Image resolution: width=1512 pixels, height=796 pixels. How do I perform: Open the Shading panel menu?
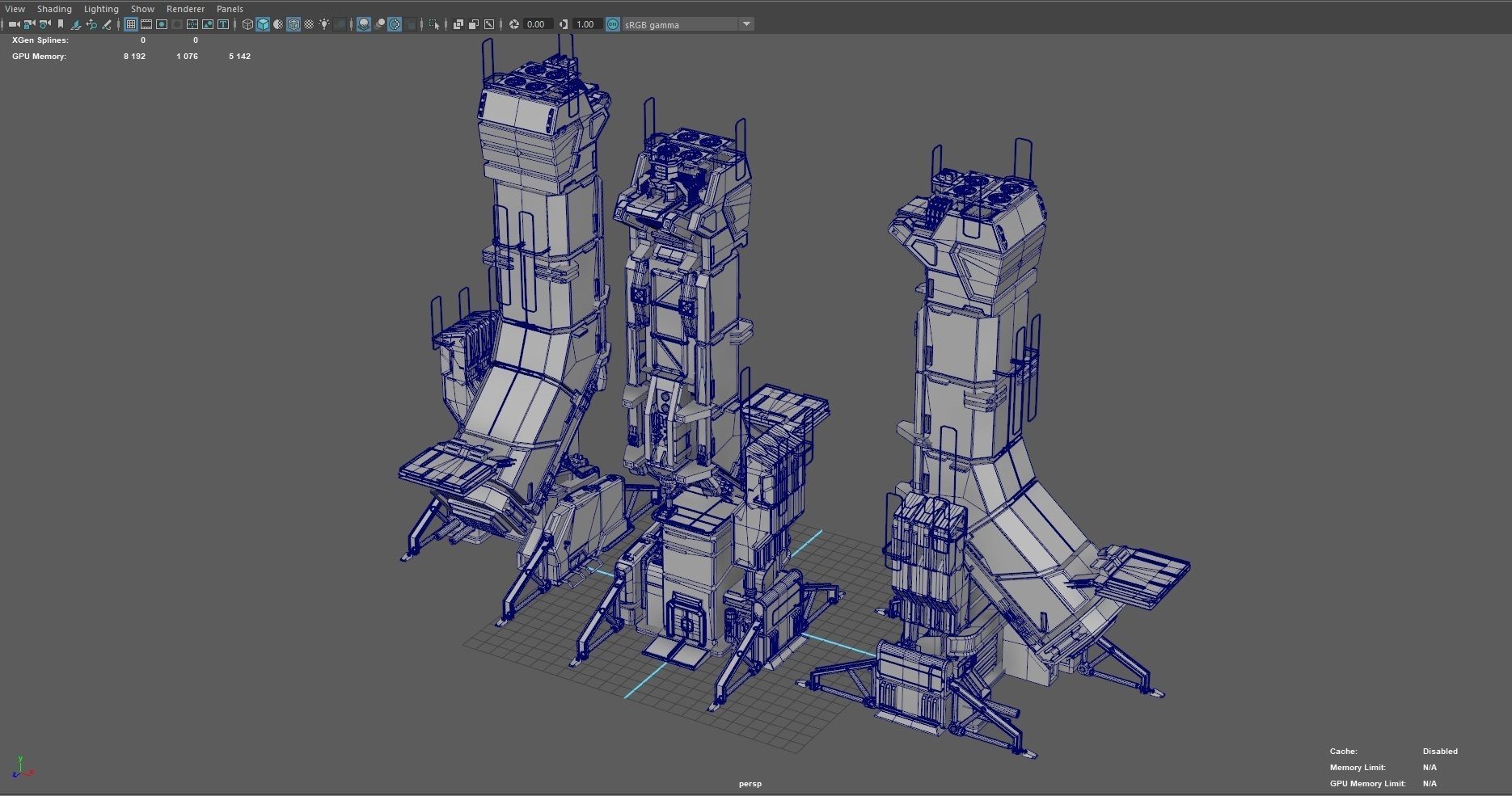(54, 9)
